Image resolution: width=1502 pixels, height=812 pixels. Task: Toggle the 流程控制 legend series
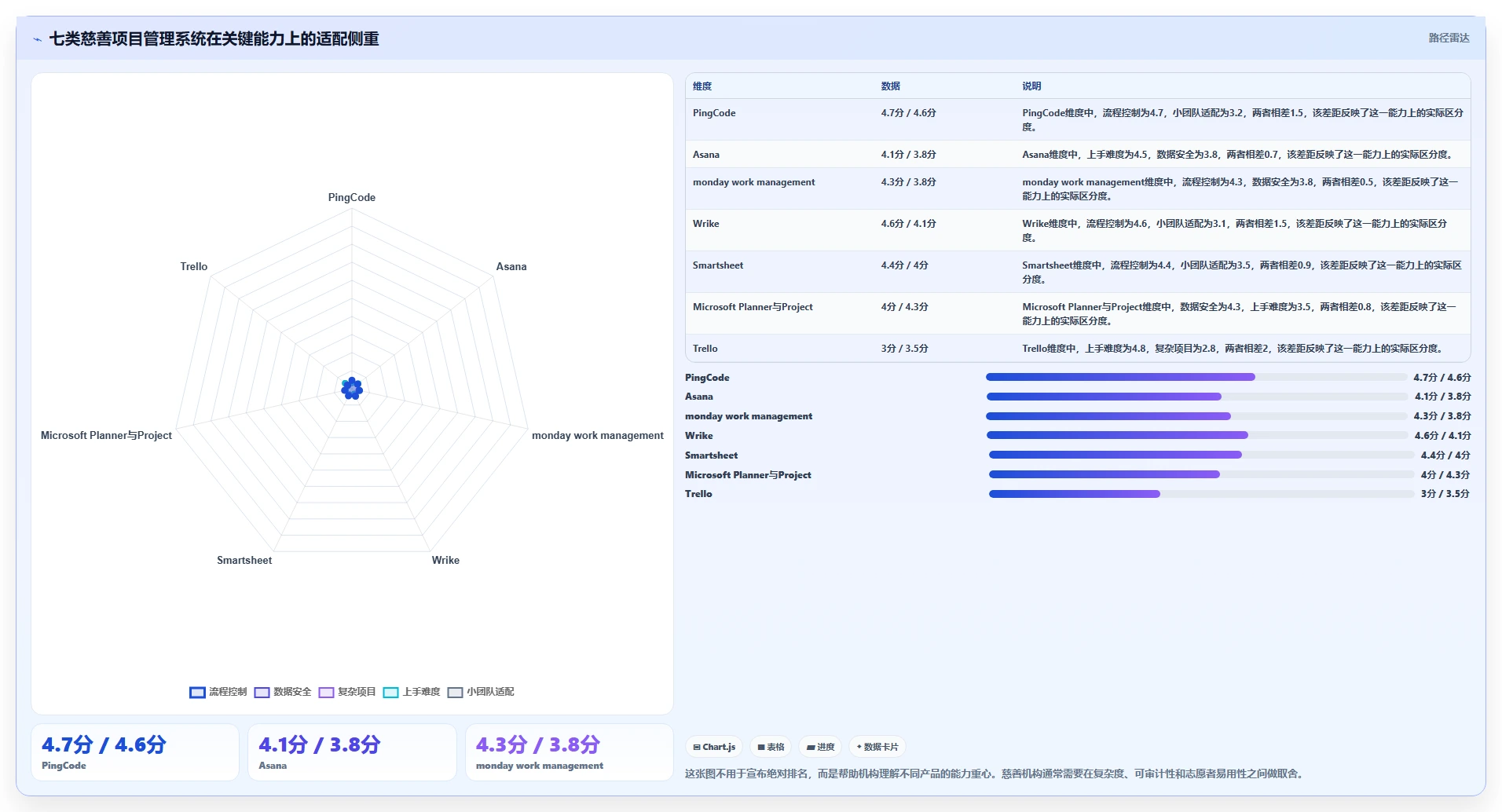click(218, 692)
